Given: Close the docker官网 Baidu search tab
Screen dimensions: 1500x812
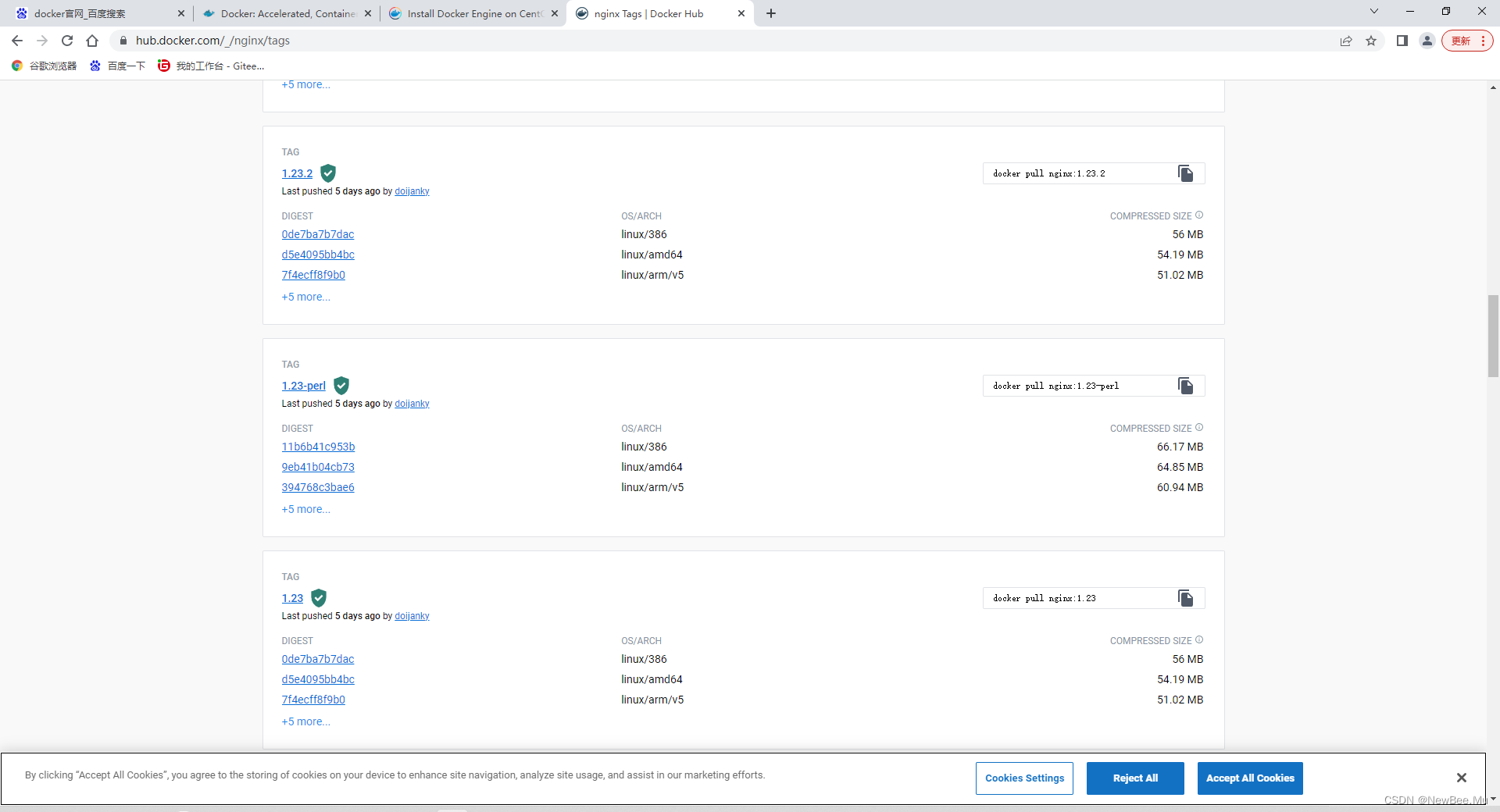Looking at the screenshot, I should (181, 13).
